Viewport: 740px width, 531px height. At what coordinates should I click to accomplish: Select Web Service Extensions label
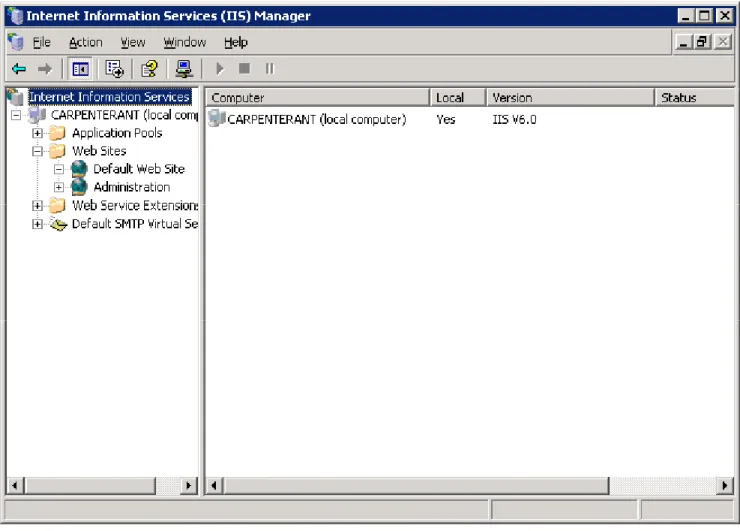click(135, 205)
